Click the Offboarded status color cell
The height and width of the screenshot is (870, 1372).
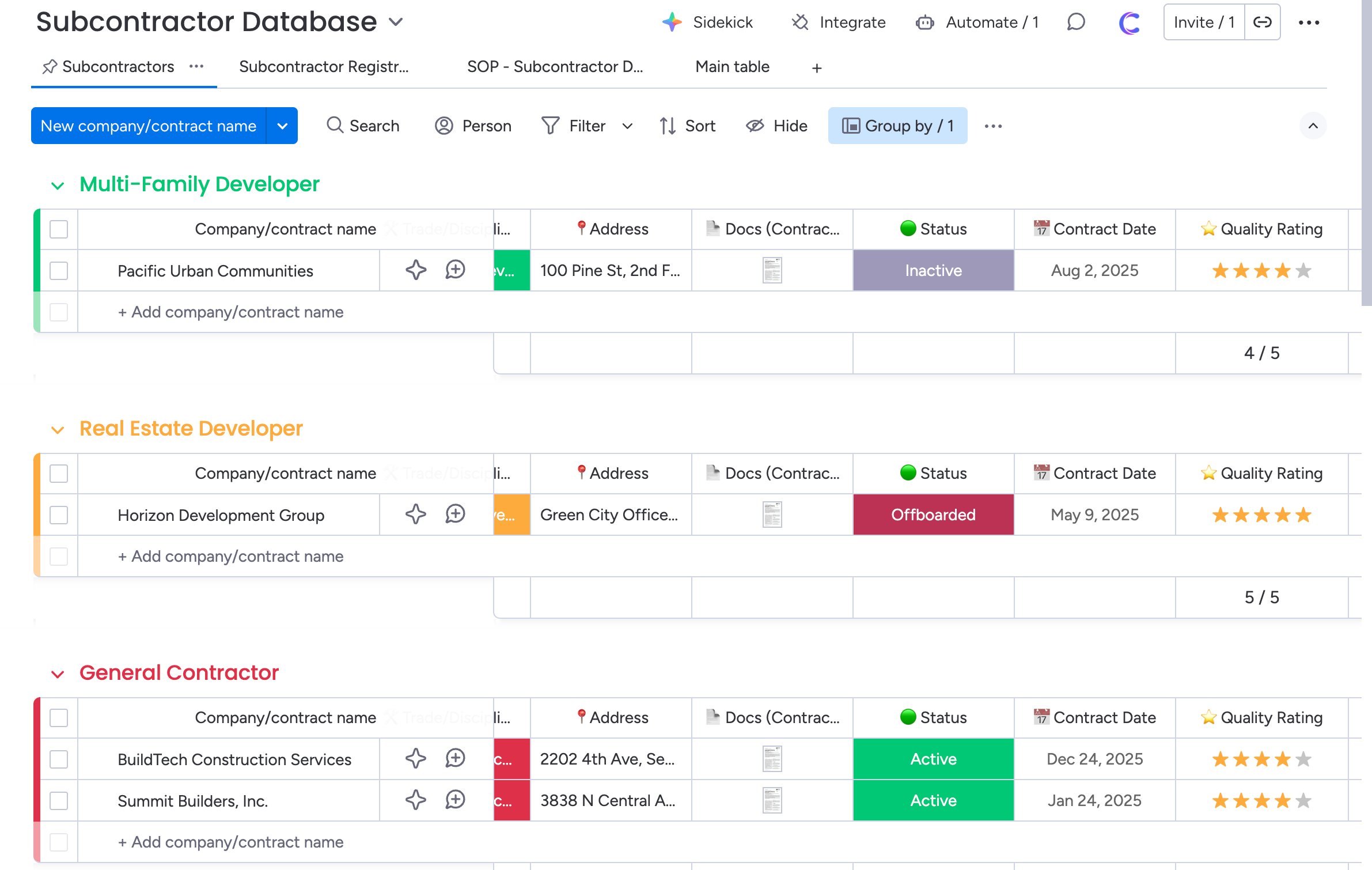tap(933, 515)
